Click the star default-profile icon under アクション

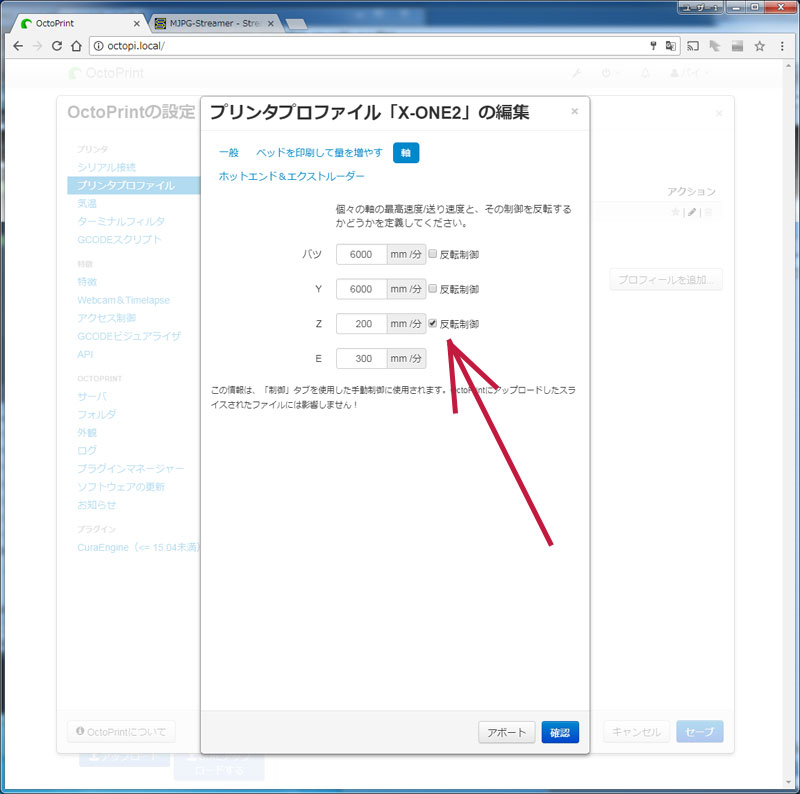point(676,212)
